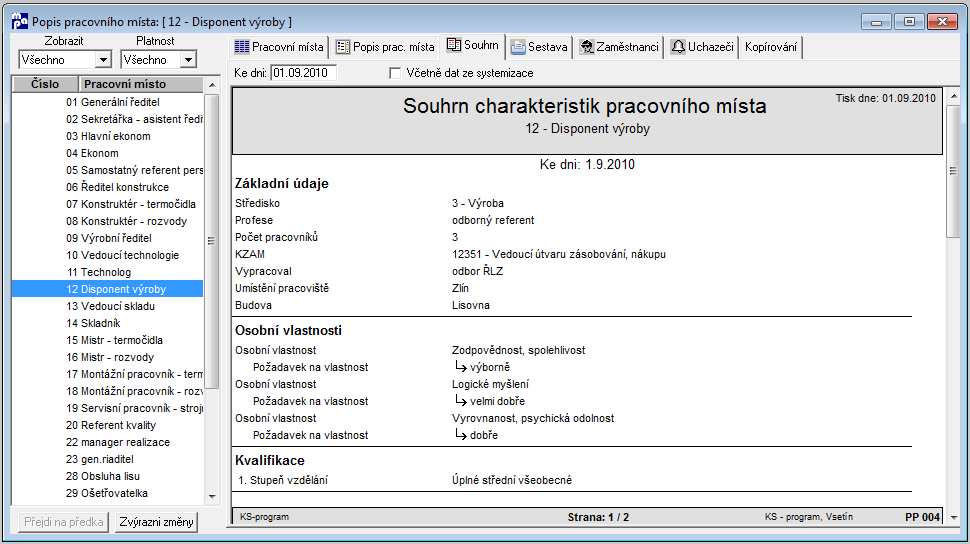The height and width of the screenshot is (544, 970).
Task: Select 05 Samostatný referent row
Action: [x=108, y=170]
